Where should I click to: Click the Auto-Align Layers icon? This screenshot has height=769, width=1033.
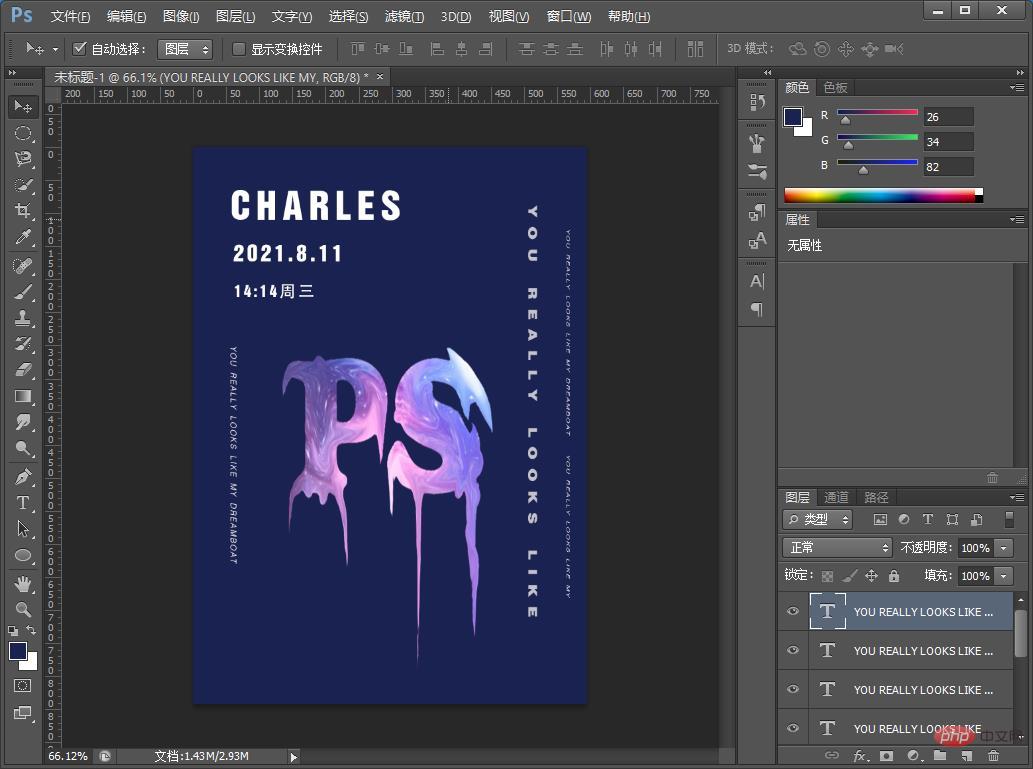695,49
